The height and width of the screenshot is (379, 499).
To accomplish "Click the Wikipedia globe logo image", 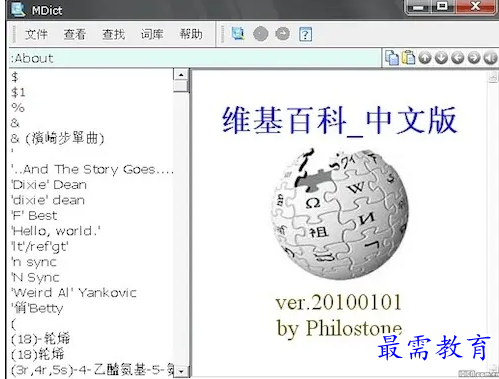I will (339, 213).
